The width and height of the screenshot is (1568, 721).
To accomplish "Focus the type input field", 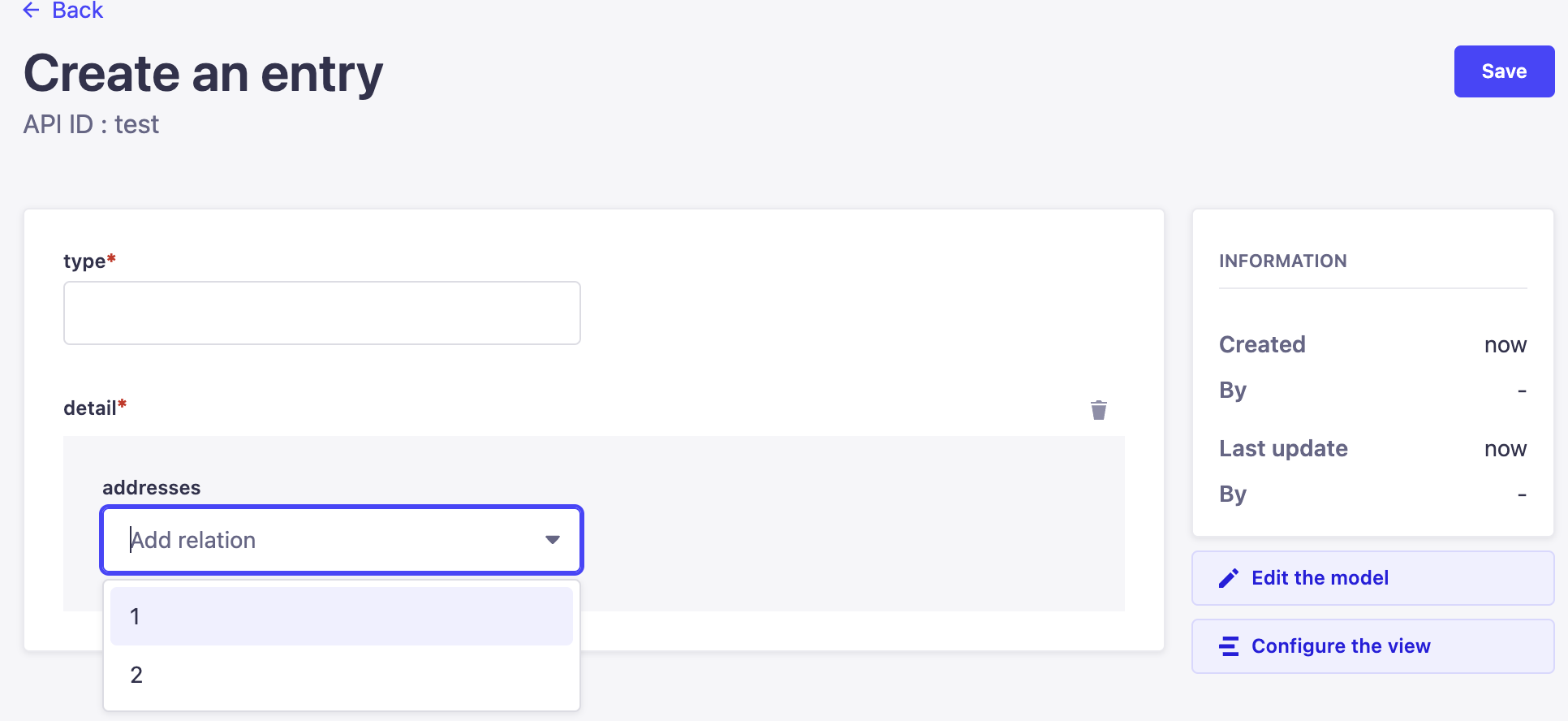I will 321,313.
